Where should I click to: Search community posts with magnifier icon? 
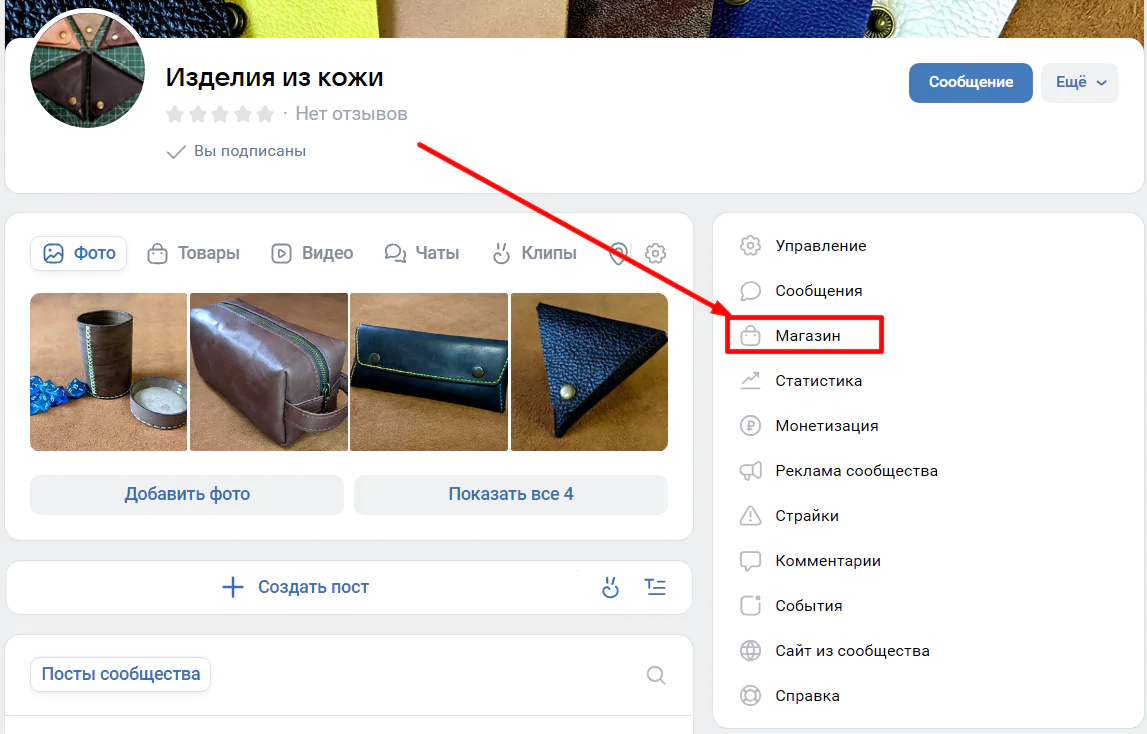coord(656,675)
